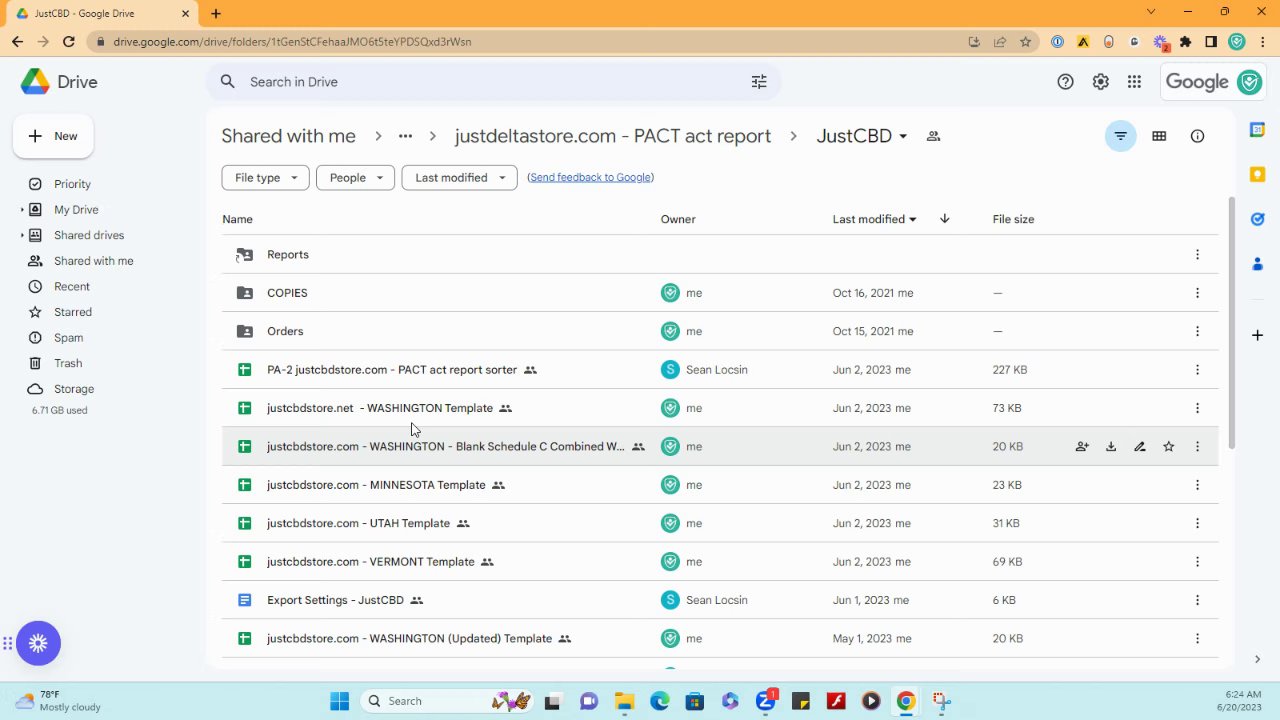Show side panel chevron
The width and height of the screenshot is (1280, 720).
click(x=1257, y=659)
